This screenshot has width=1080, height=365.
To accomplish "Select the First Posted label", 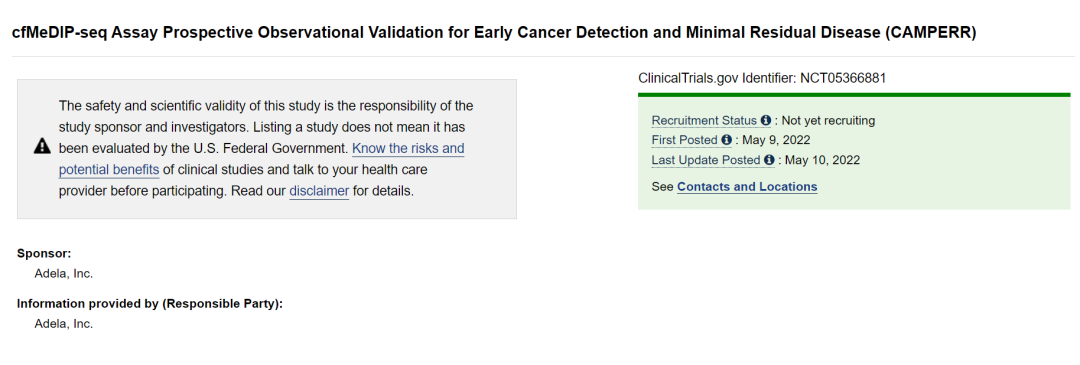I will (685, 140).
